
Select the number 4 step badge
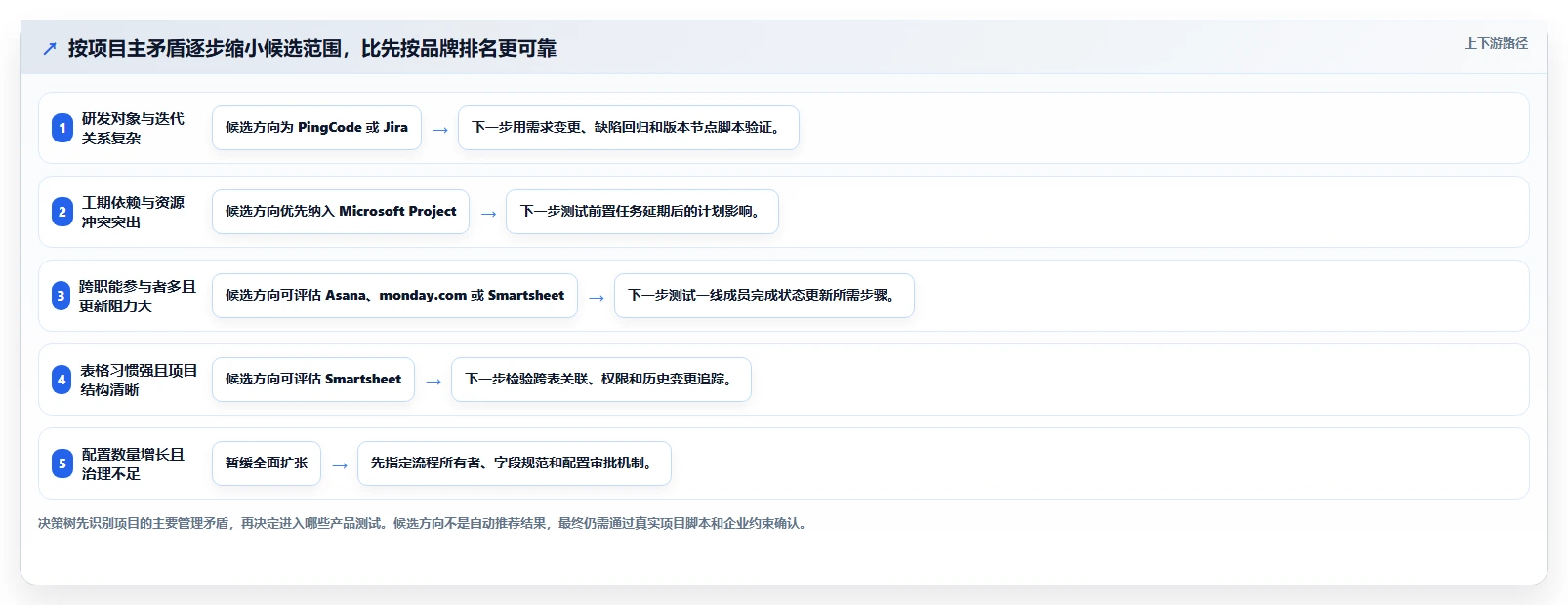point(62,380)
